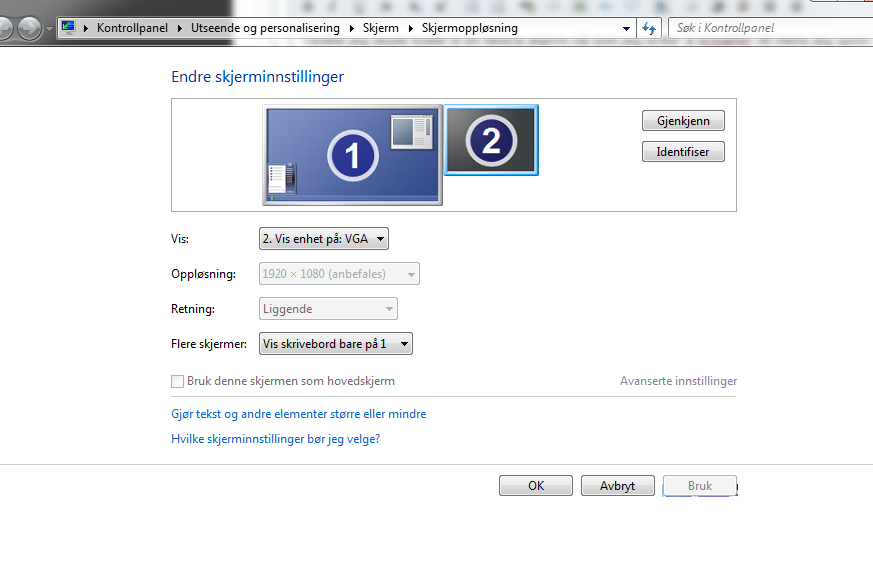Open address bar history dropdown

[x=626, y=28]
